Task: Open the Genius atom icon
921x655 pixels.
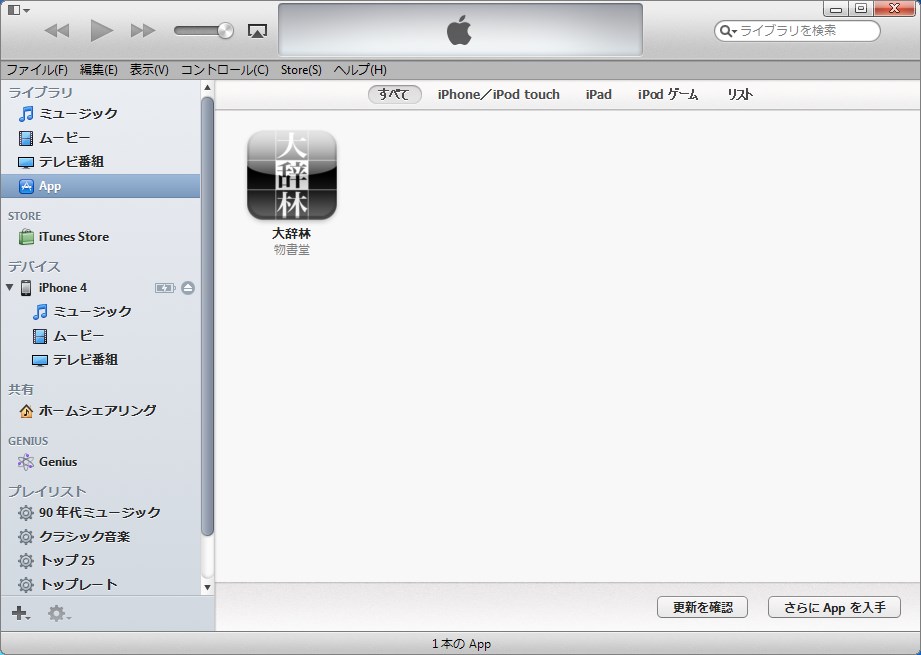Action: coord(26,462)
